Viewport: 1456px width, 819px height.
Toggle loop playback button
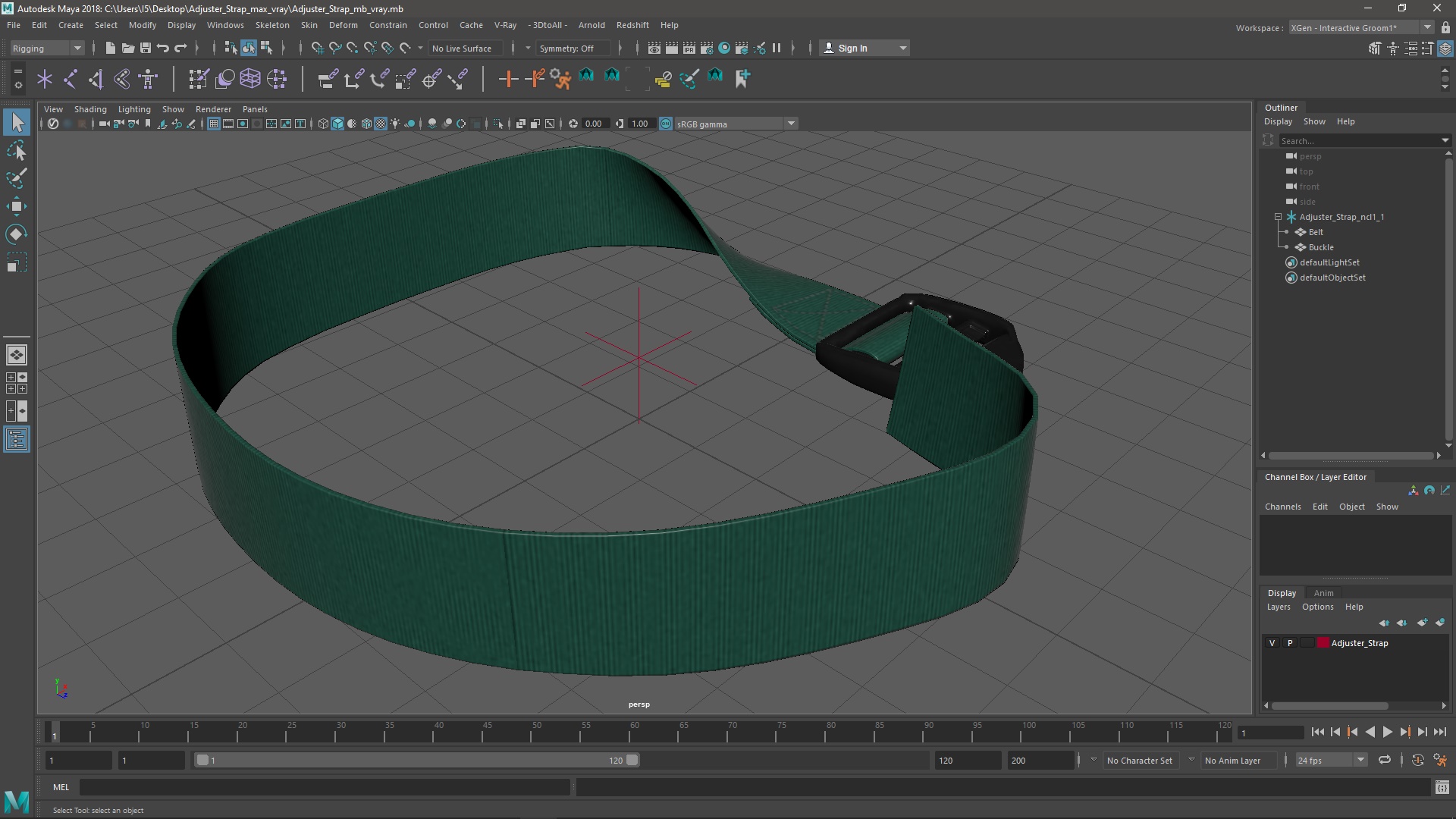[x=1385, y=760]
